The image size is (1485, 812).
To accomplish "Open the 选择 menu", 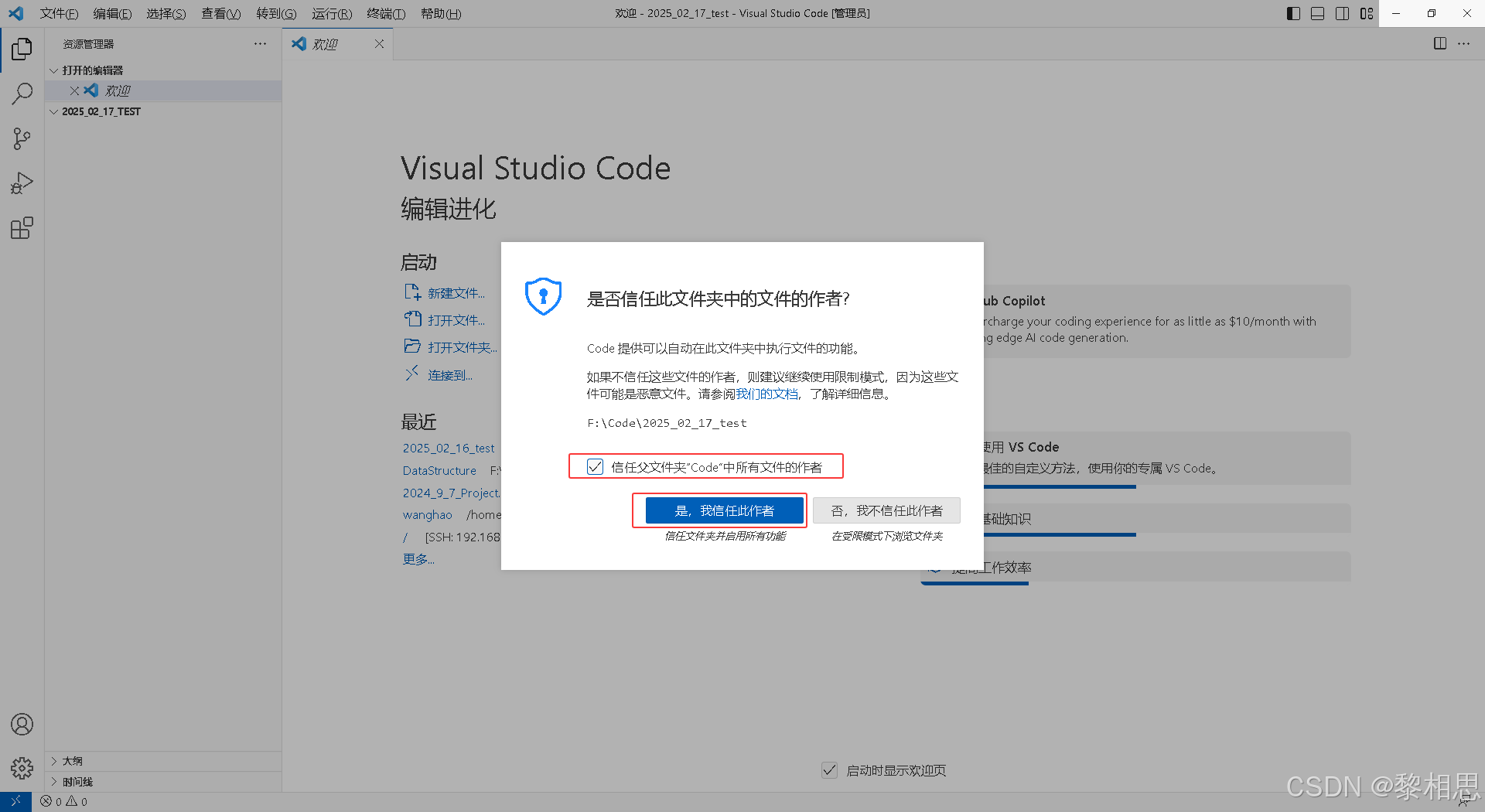I will (166, 13).
